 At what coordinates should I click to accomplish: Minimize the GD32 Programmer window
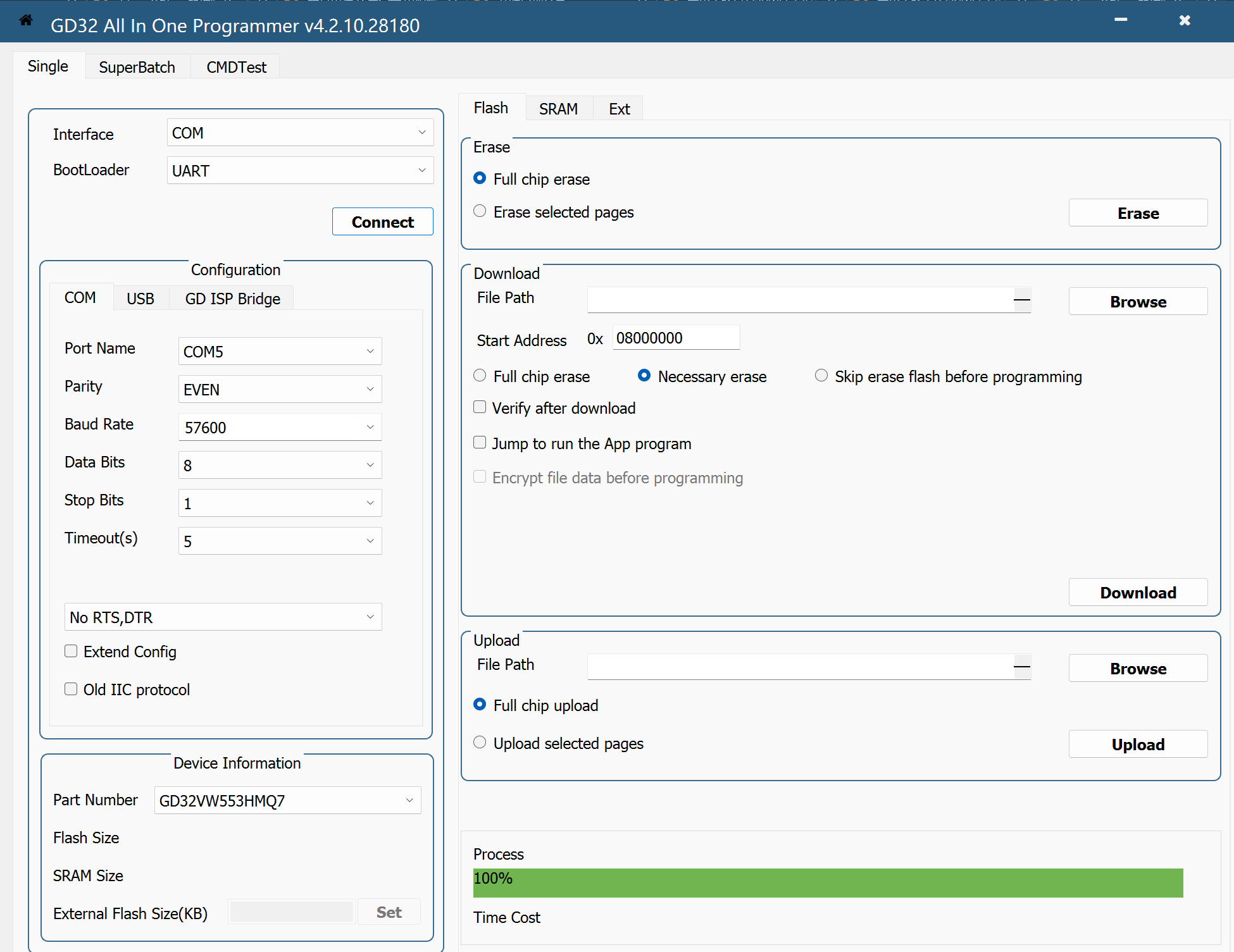click(x=1121, y=20)
